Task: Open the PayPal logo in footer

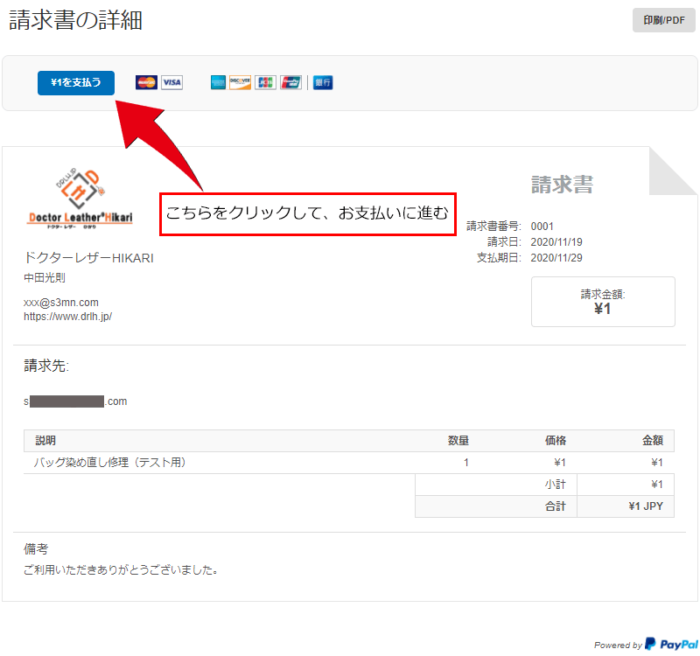Action: pos(671,644)
